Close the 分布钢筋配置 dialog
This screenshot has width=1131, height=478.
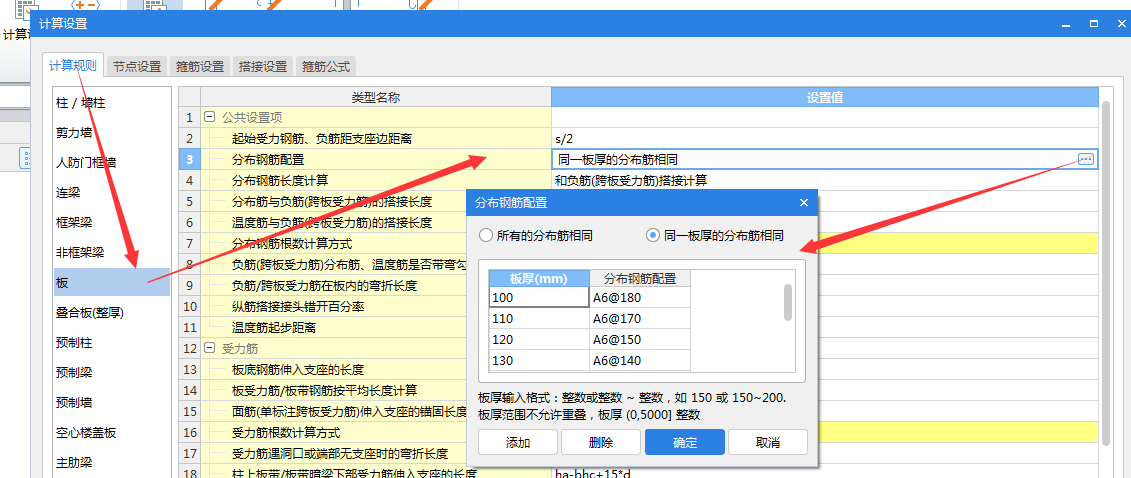point(804,203)
